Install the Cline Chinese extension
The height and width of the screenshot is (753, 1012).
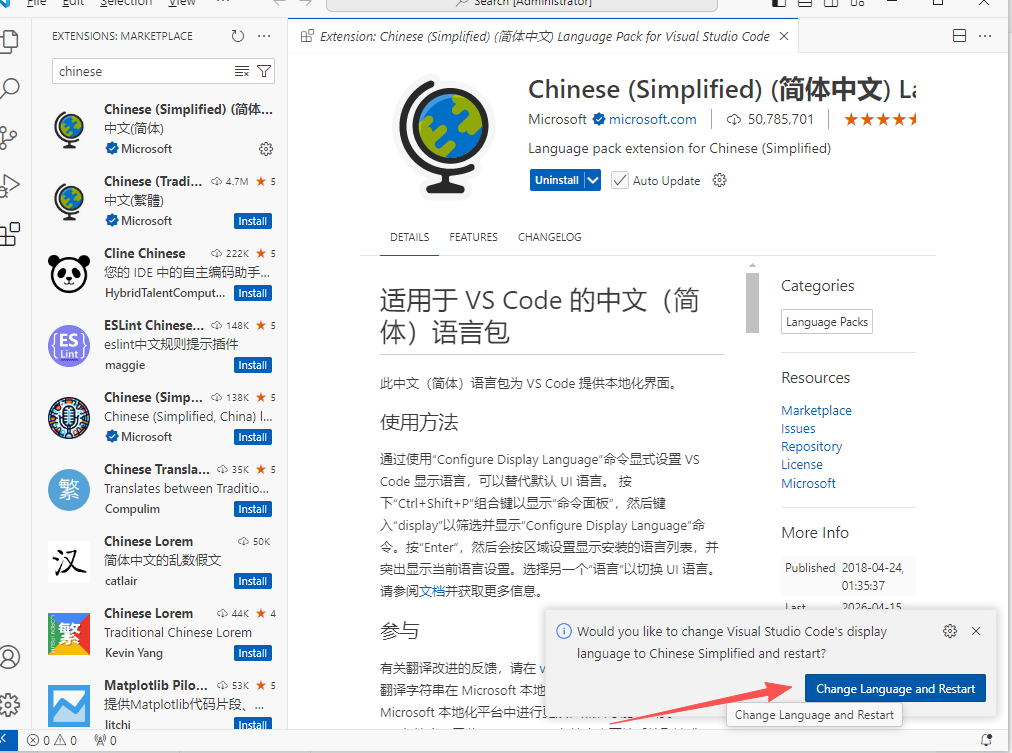coord(252,293)
